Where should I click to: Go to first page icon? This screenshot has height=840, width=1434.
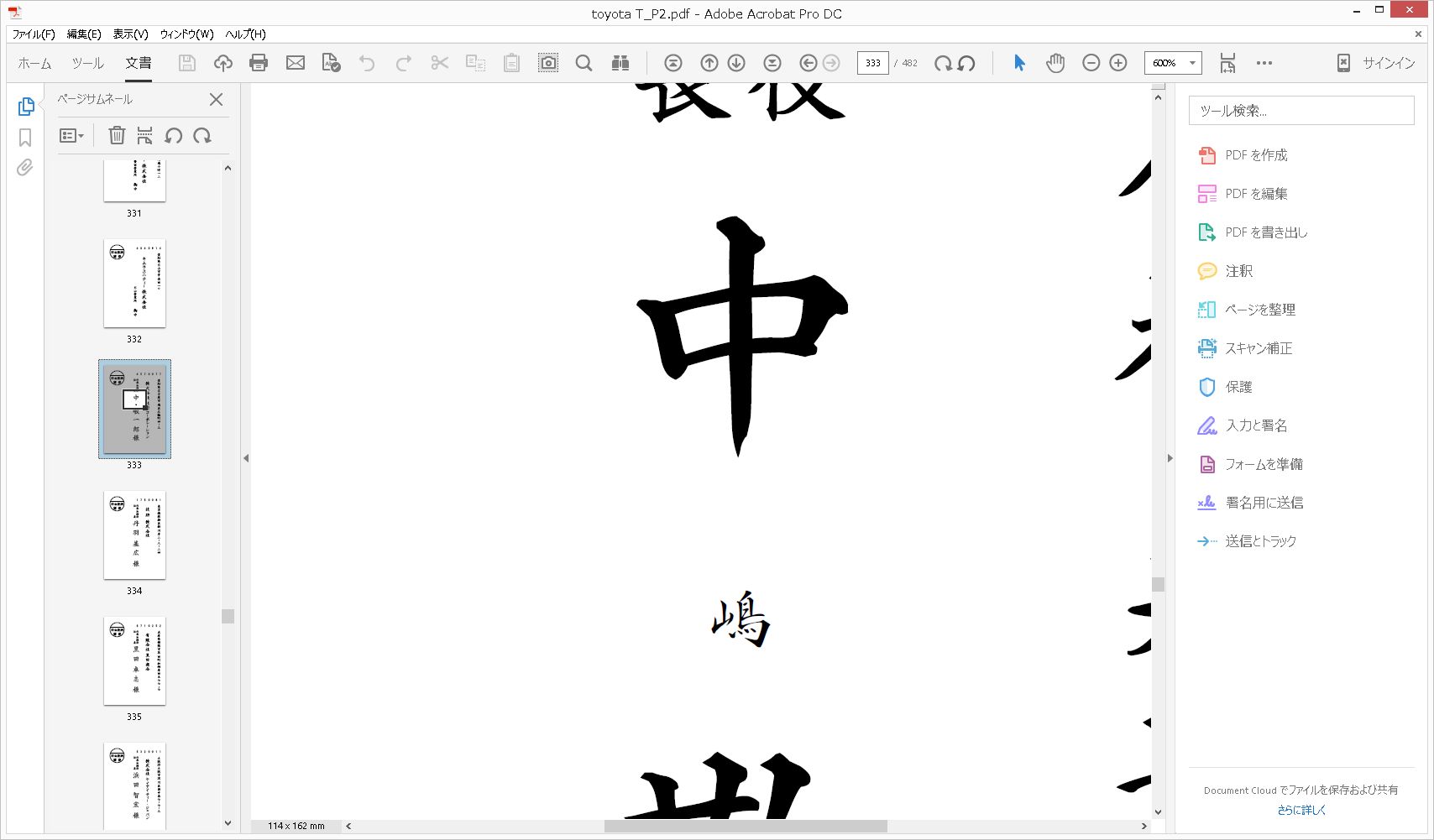[673, 63]
